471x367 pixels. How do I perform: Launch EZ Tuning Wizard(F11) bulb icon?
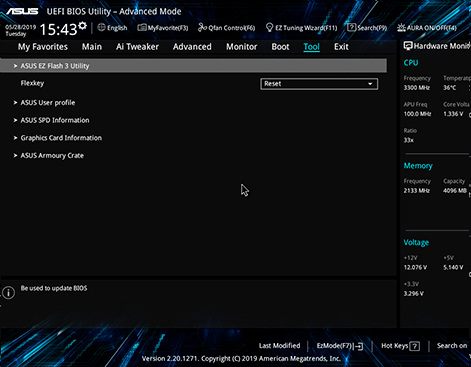click(269, 27)
